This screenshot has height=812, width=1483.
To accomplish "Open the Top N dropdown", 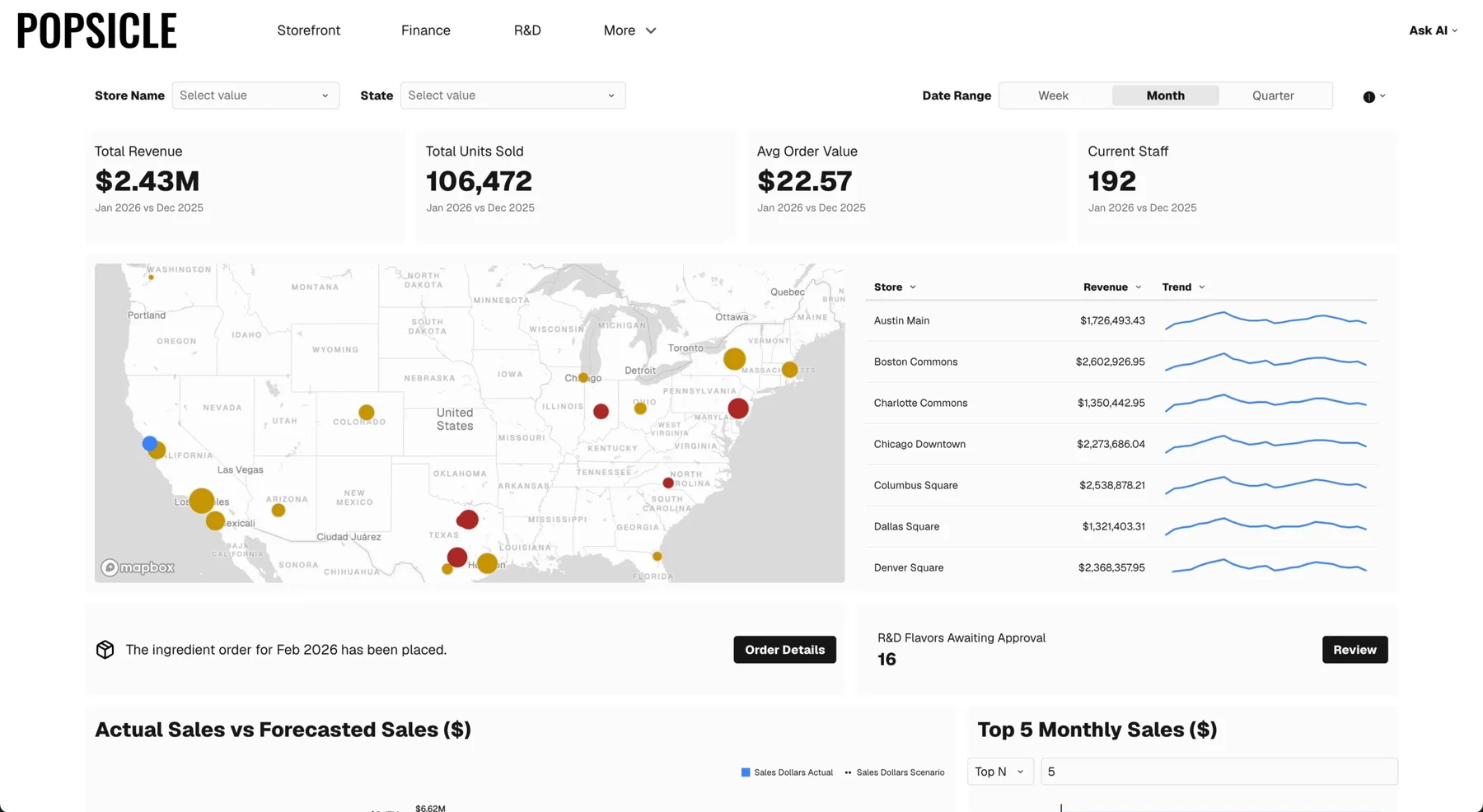I will (999, 772).
